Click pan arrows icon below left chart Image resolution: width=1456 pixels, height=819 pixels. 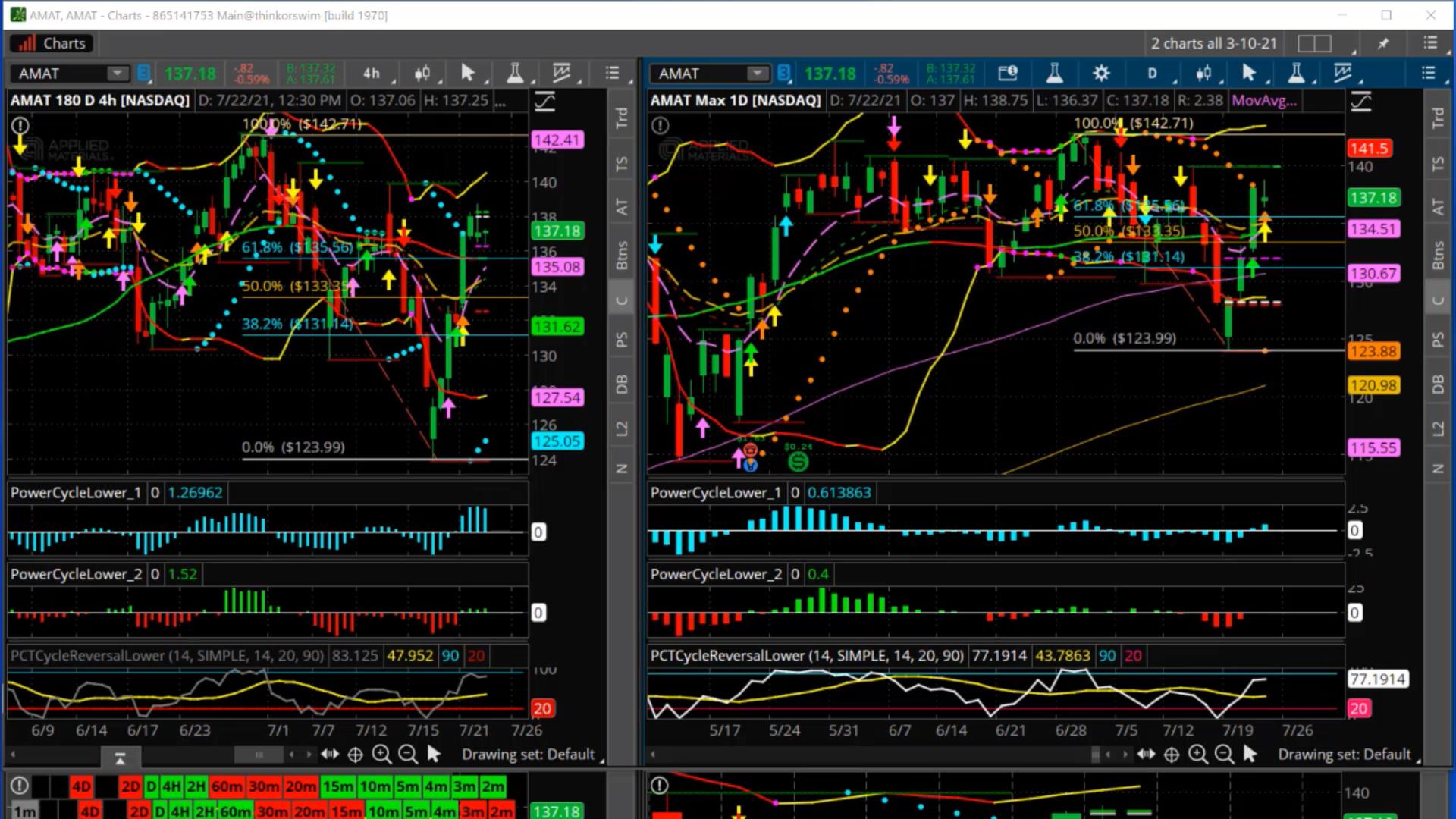[329, 754]
